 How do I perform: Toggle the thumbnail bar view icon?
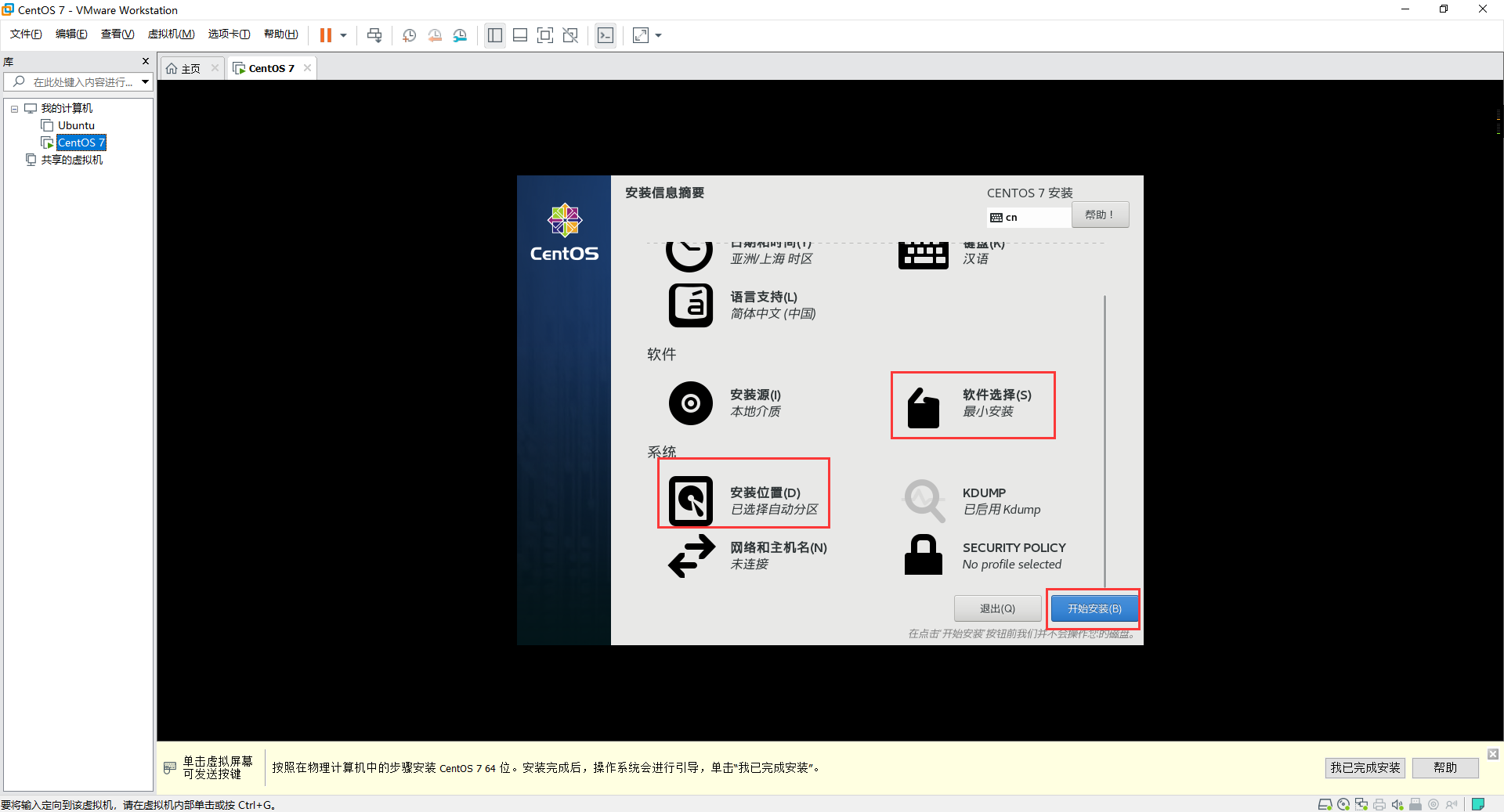click(x=520, y=35)
